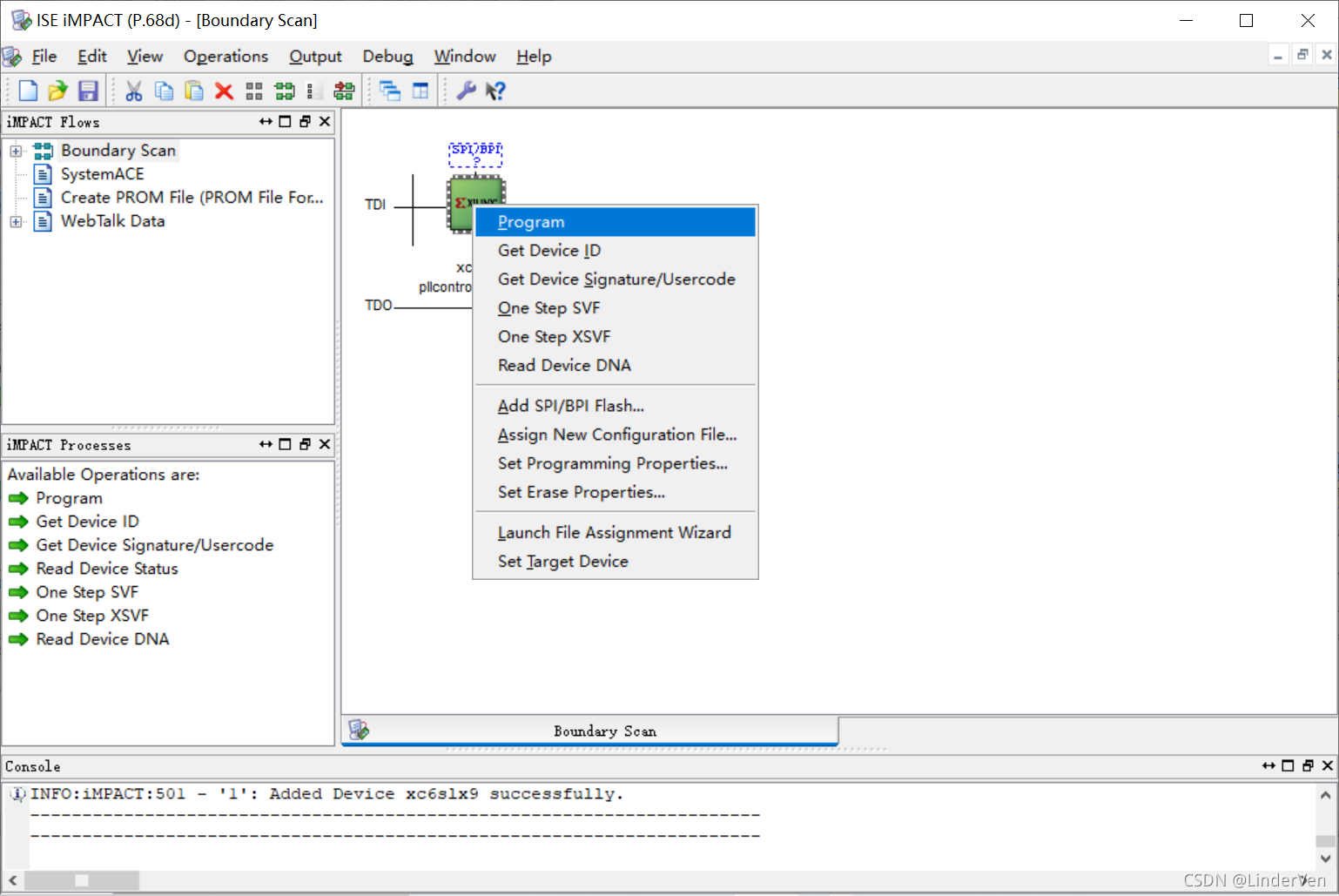Choose Program from the context menu
1339x896 pixels.
(x=616, y=222)
